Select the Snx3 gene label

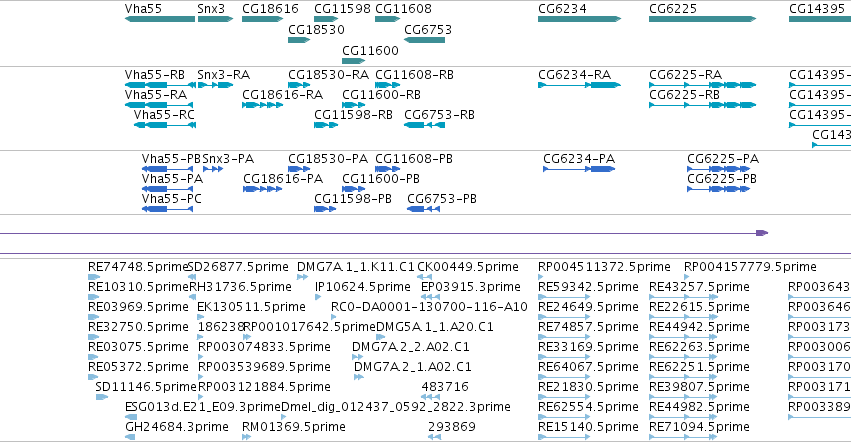[x=211, y=9]
